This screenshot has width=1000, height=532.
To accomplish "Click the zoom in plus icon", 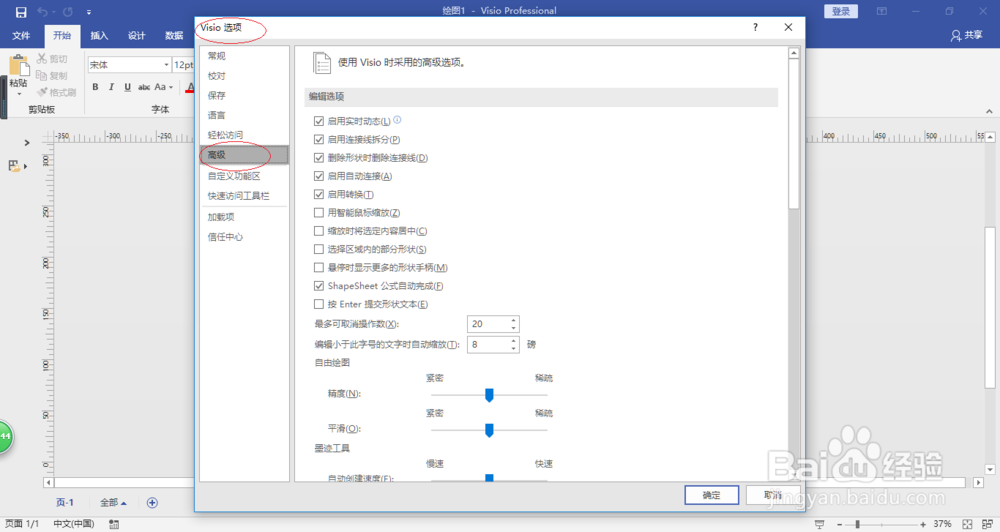I will 923,524.
